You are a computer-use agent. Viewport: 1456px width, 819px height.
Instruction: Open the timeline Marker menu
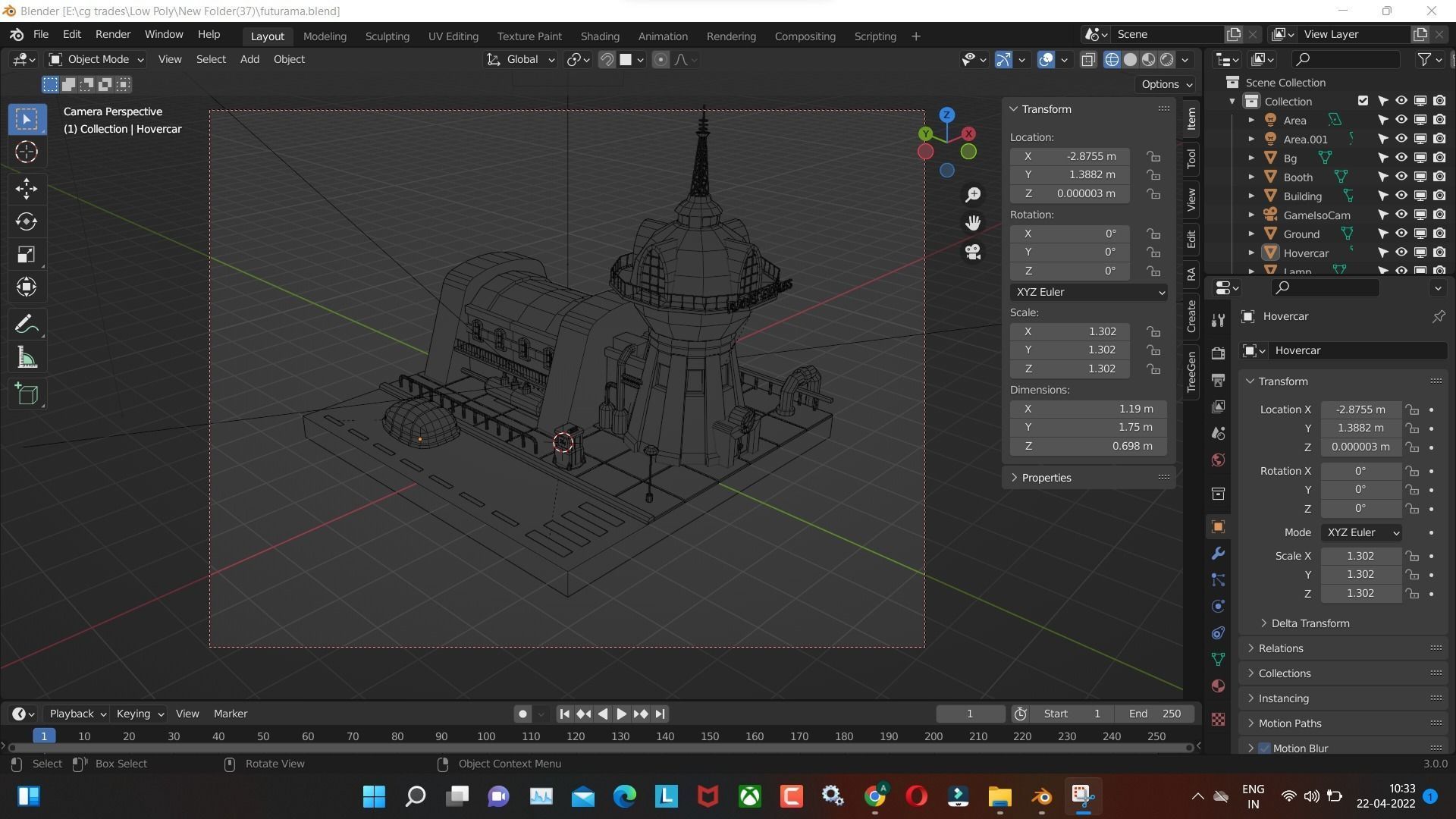(x=230, y=714)
